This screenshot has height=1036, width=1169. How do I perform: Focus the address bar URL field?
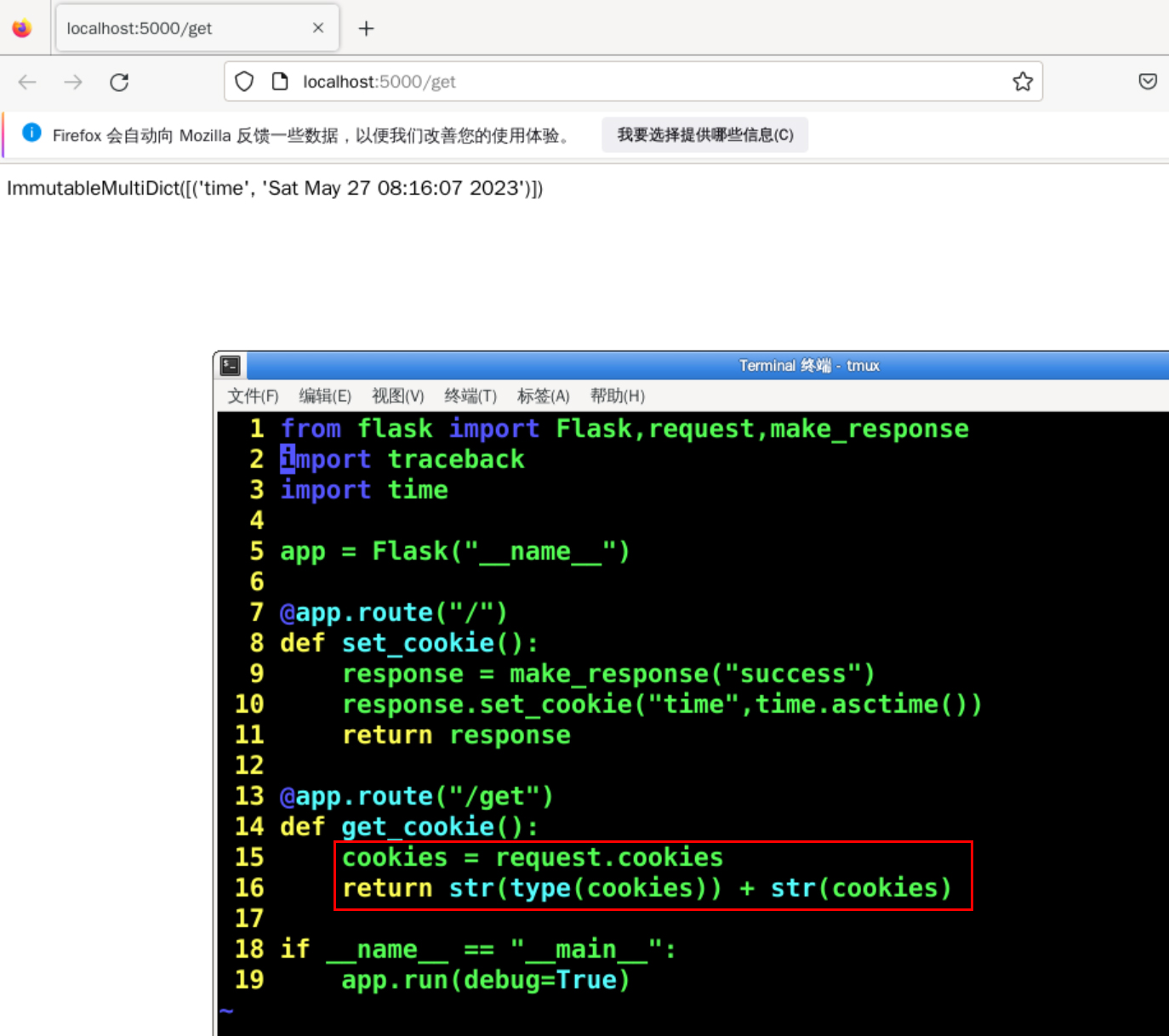[x=633, y=82]
